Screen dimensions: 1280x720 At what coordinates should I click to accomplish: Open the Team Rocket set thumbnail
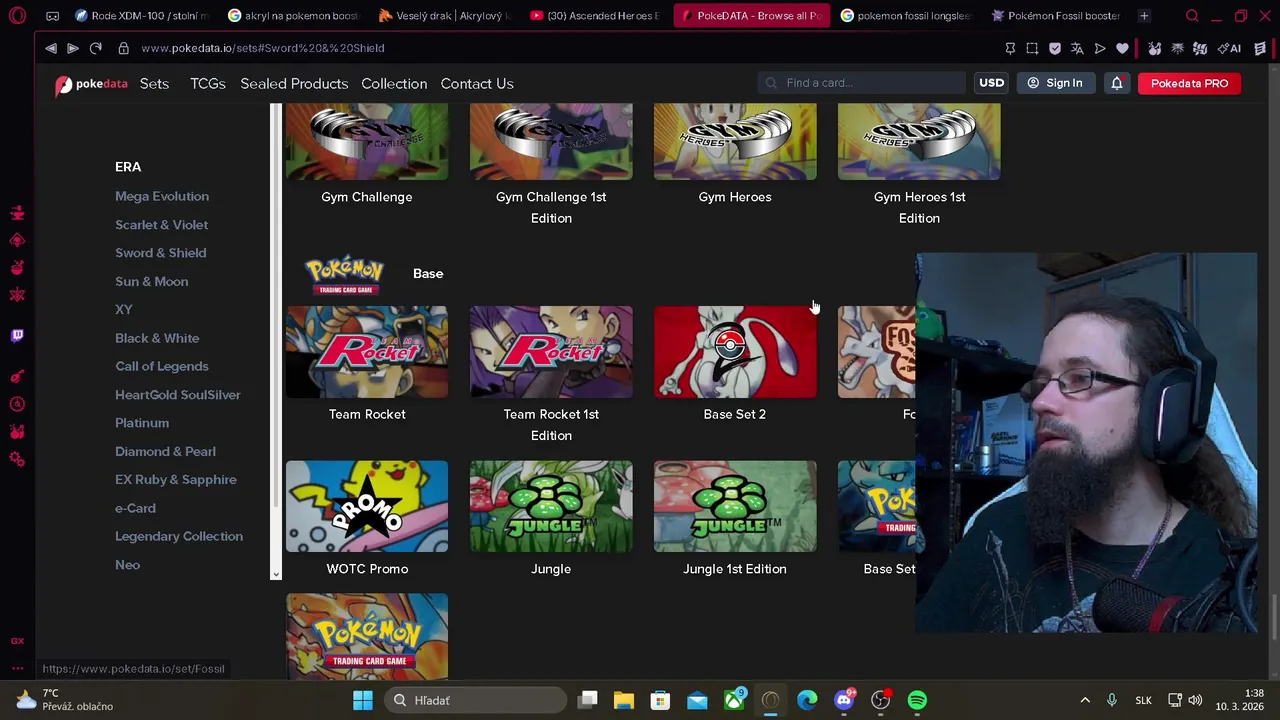click(x=367, y=352)
